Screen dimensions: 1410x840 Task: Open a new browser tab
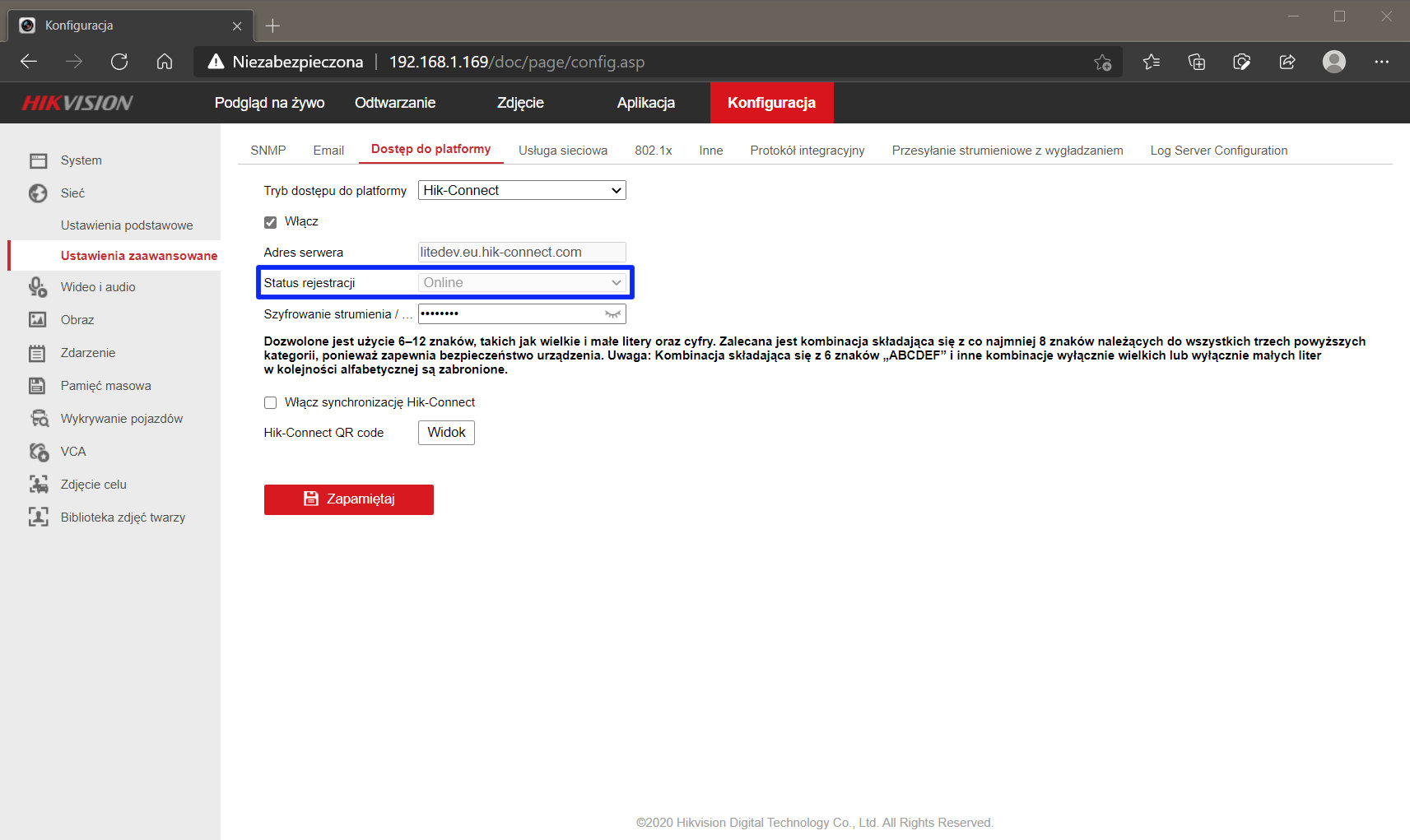[272, 26]
